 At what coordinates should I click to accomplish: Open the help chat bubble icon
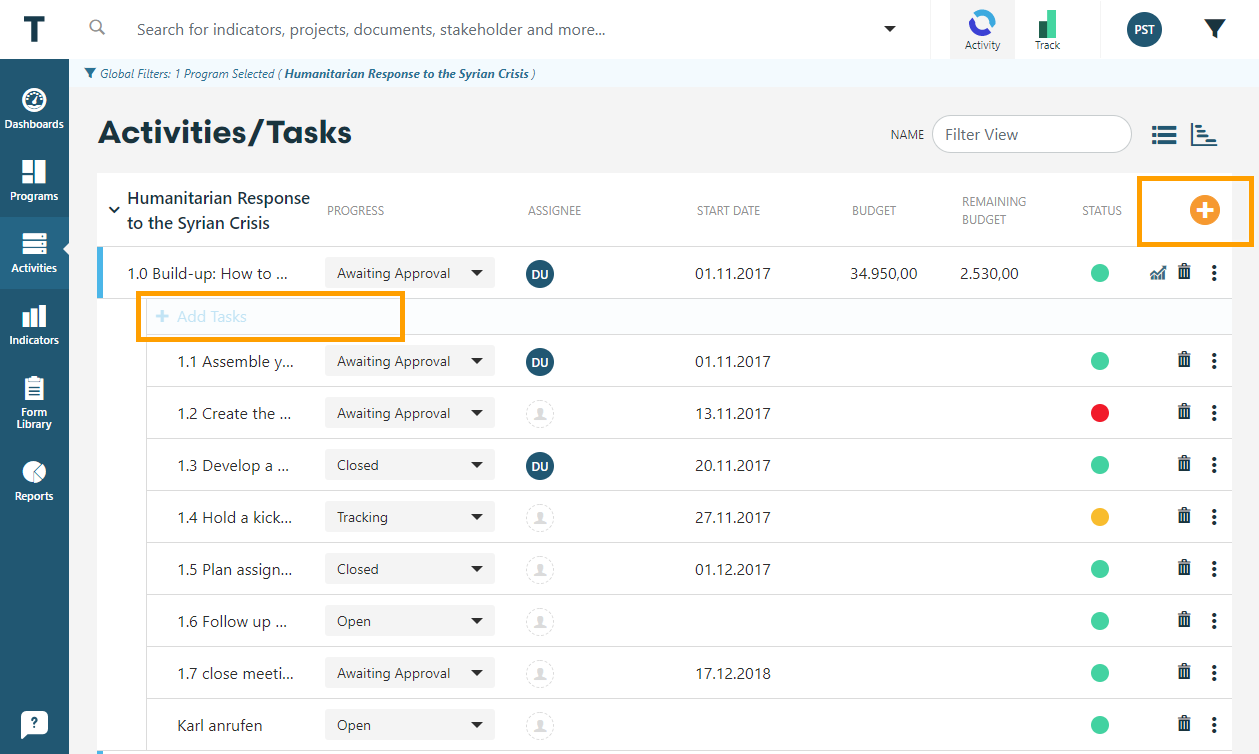[x=34, y=724]
